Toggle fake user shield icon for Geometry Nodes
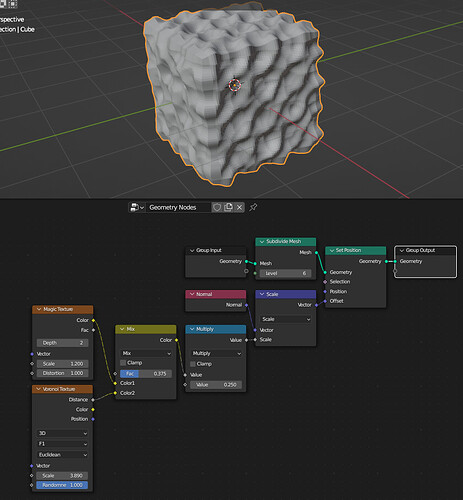The image size is (463, 500). [x=217, y=207]
